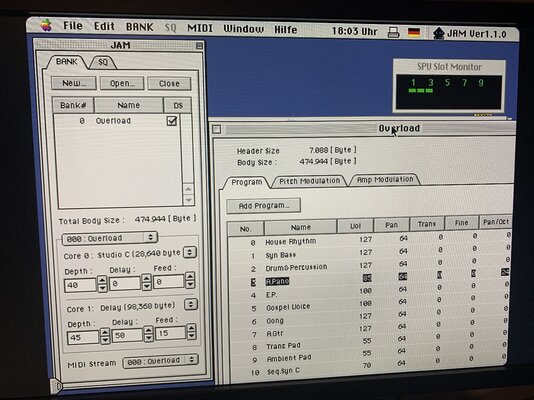Switch to the Pitch Modulation tab
The height and width of the screenshot is (400, 534).
[310, 181]
